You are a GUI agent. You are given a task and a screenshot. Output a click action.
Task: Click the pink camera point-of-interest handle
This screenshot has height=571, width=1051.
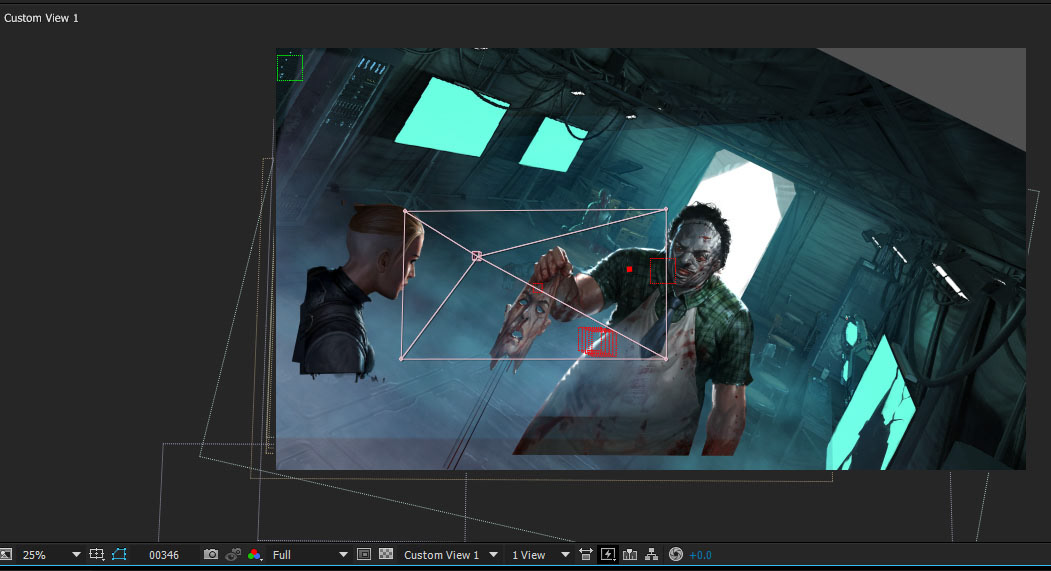pyautogui.click(x=477, y=256)
